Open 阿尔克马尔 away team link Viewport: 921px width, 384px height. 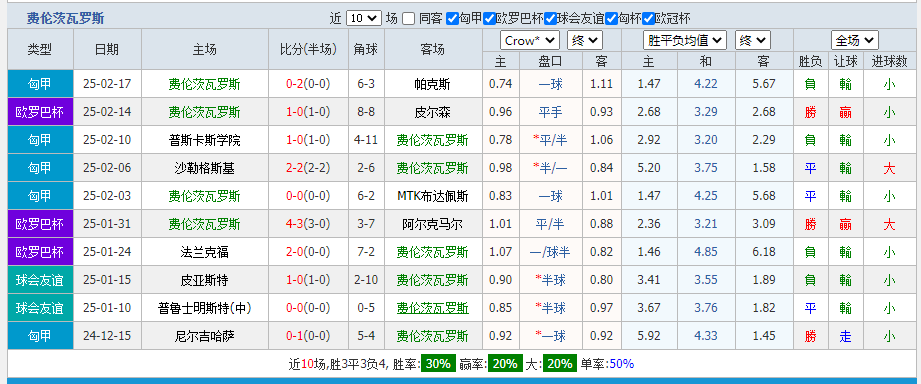click(432, 224)
